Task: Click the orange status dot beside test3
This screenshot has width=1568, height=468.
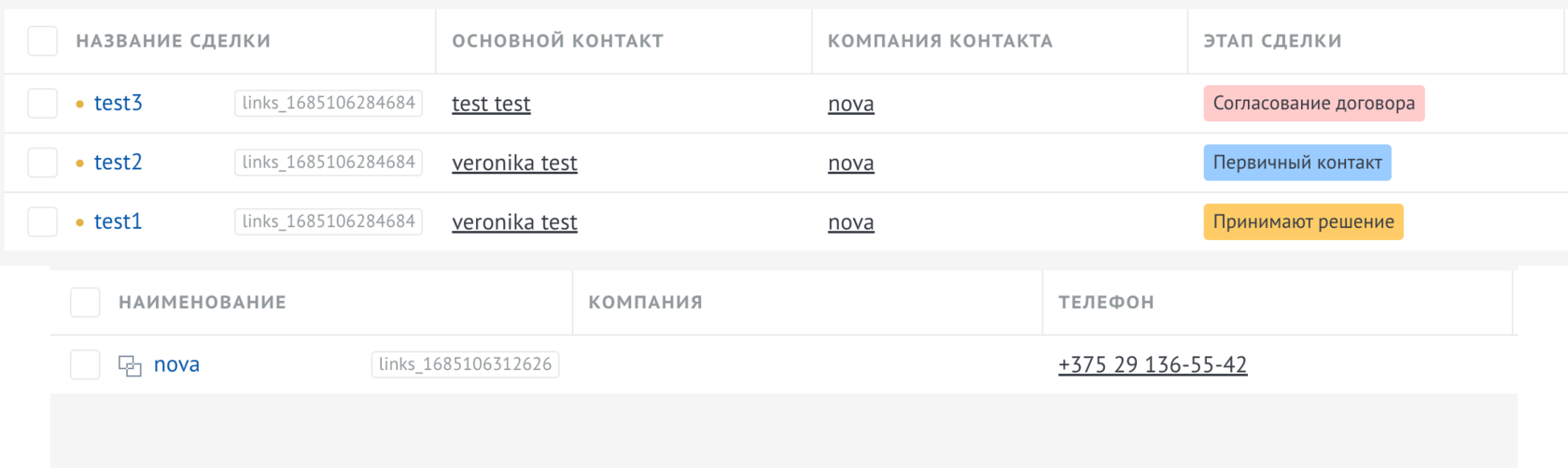Action: 79,104
